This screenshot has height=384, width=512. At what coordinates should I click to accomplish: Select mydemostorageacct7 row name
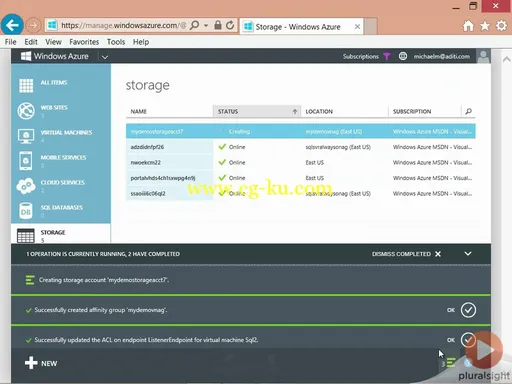coord(157,132)
